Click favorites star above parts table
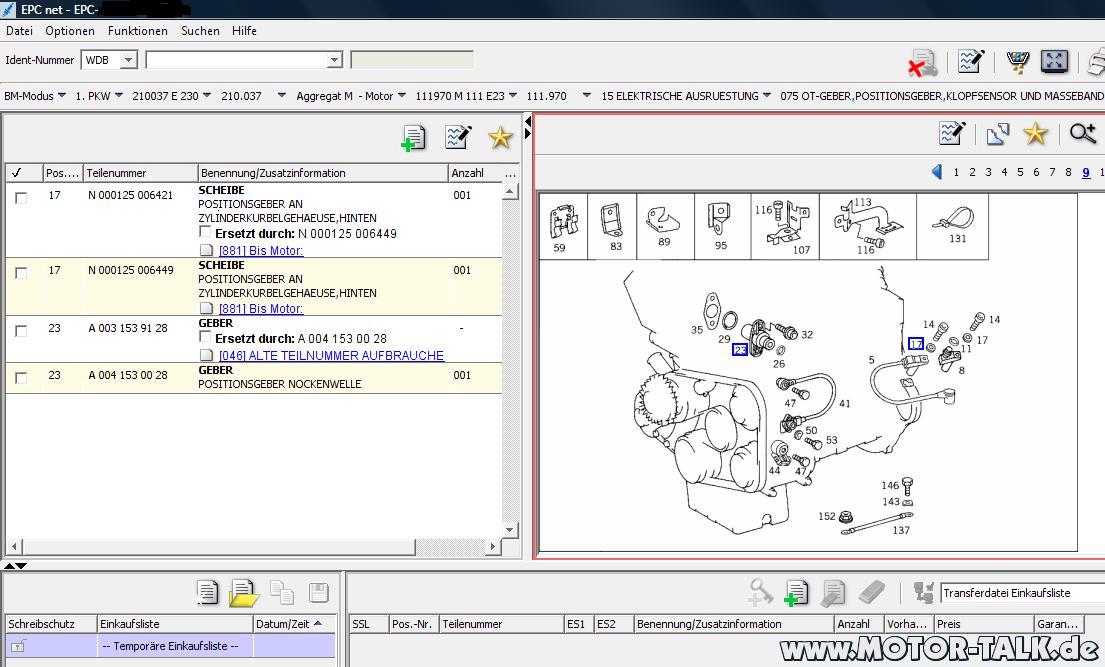Viewport: 1105px width, 667px height. (500, 137)
